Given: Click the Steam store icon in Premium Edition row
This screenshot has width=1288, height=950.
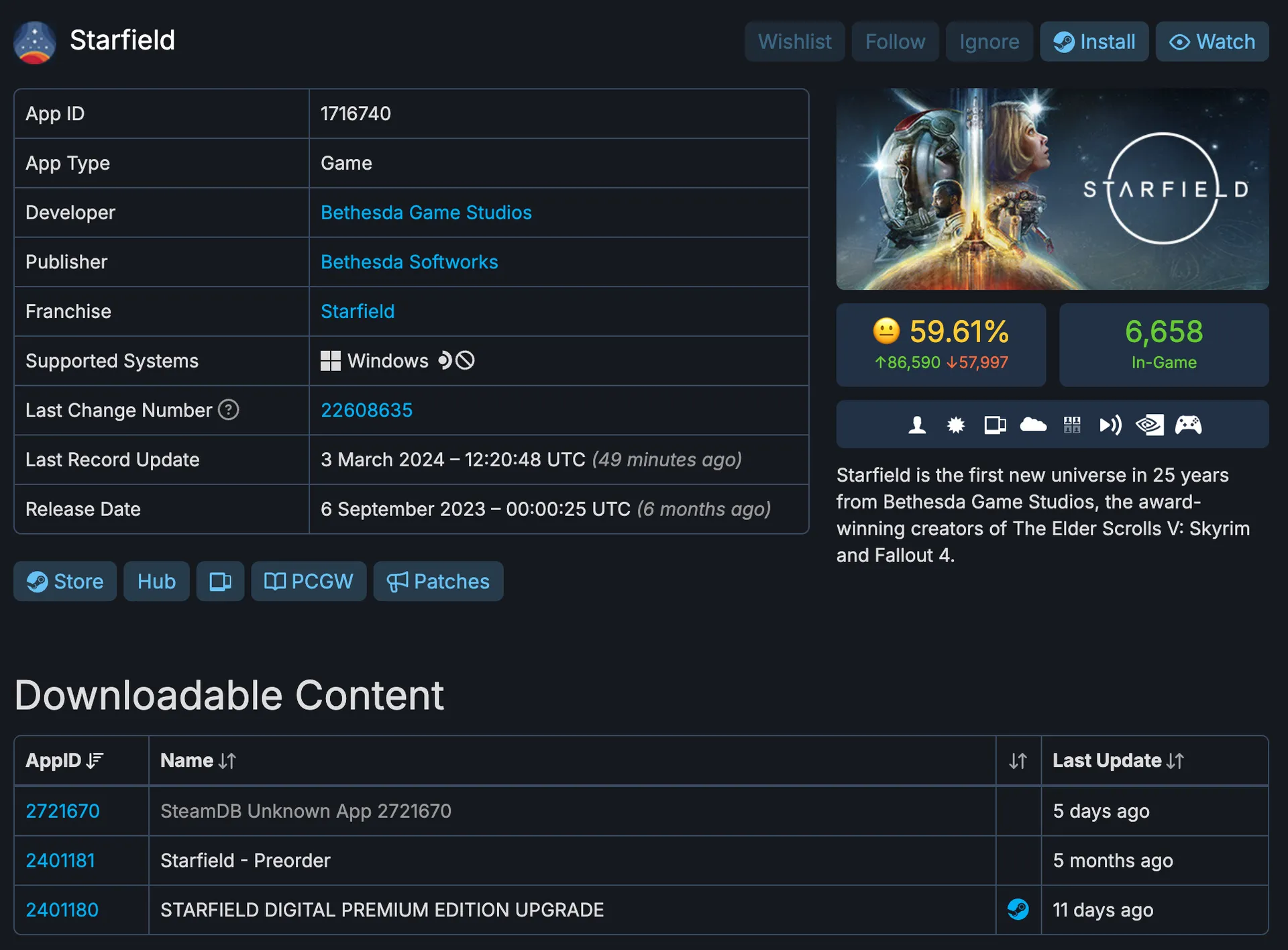Looking at the screenshot, I should pos(1018,910).
